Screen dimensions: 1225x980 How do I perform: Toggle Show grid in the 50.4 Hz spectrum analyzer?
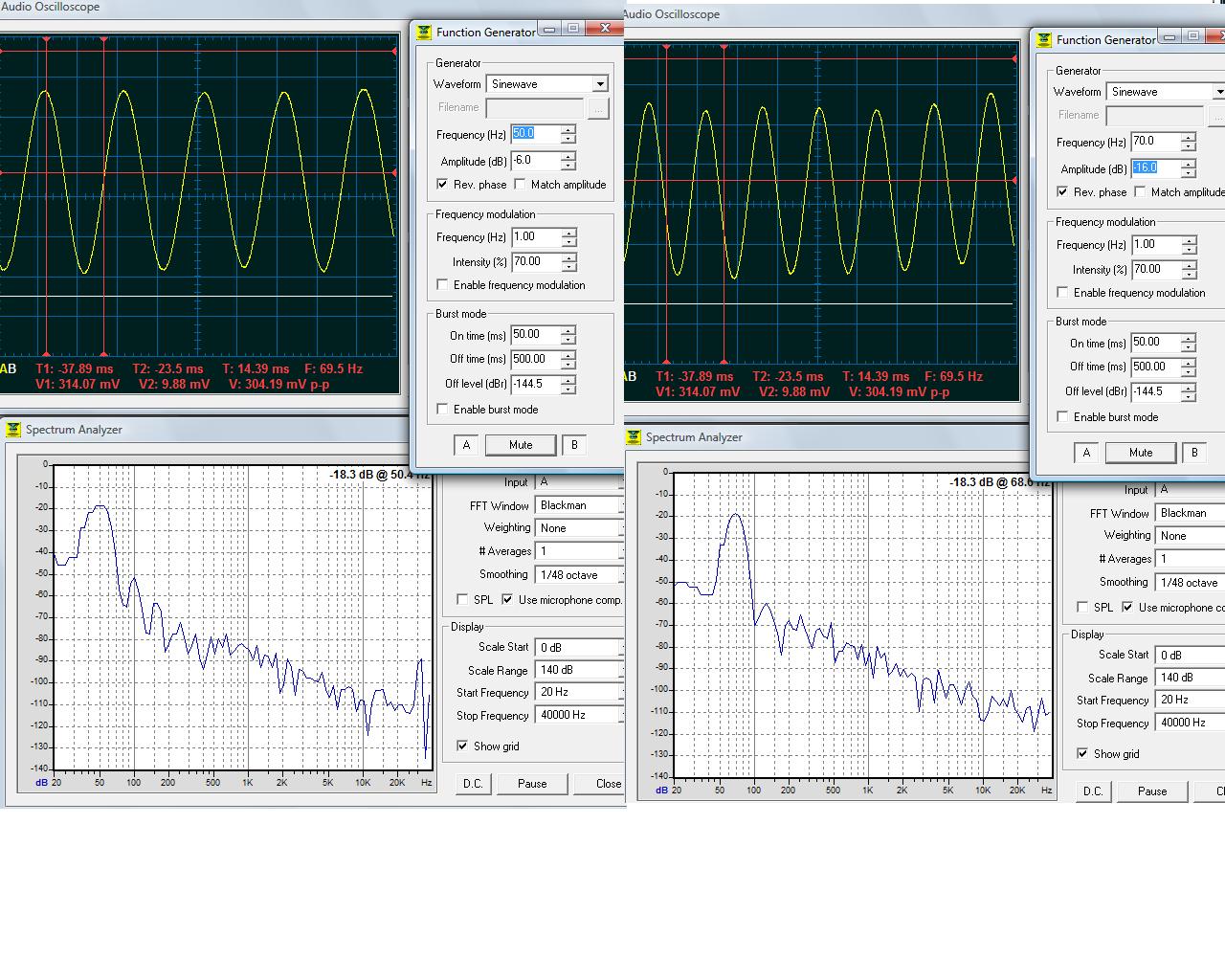462,746
